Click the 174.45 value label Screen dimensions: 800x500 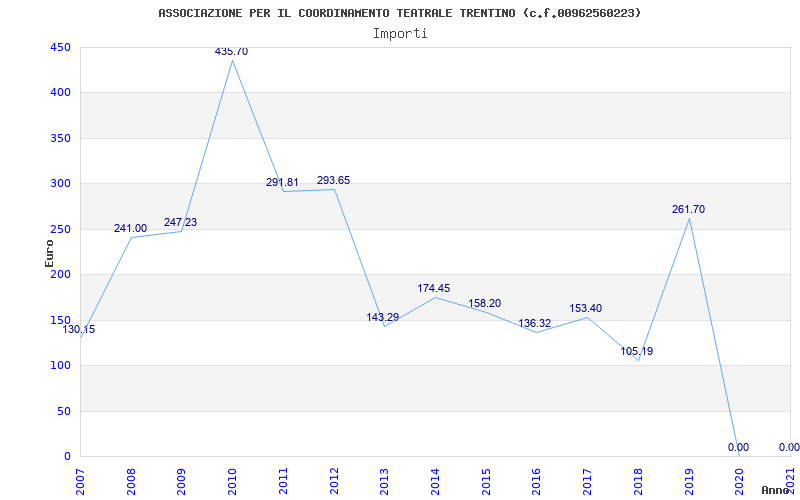[x=434, y=288]
